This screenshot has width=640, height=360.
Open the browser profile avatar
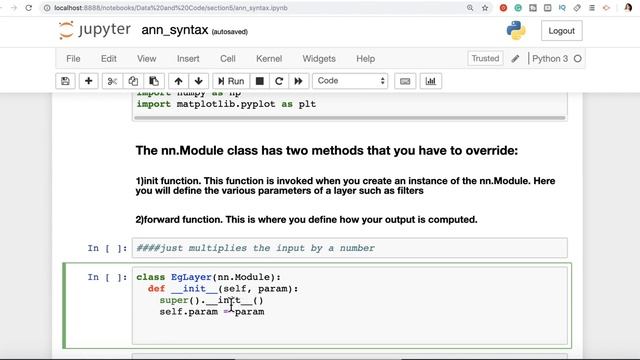[628, 8]
